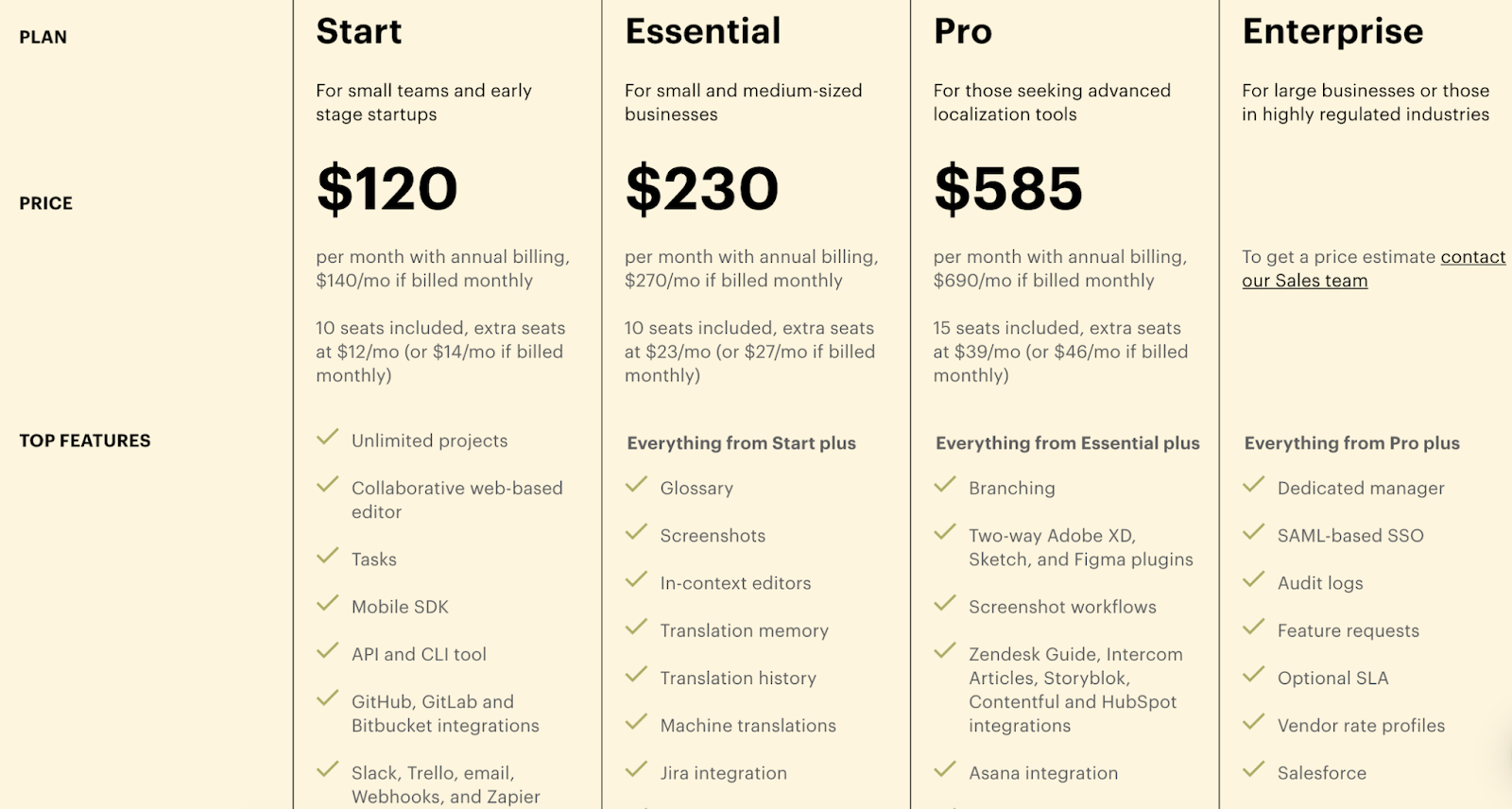Click the Vendor rate profiles feature
Viewport: 1512px width, 809px height.
coord(1361,726)
